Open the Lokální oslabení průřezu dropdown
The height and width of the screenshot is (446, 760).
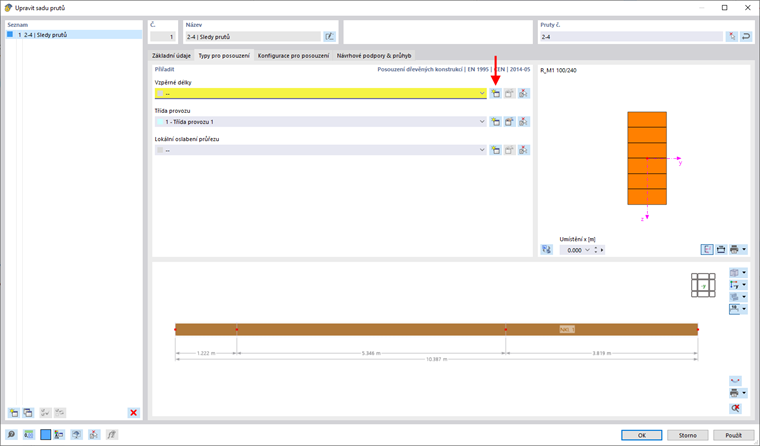pos(482,150)
